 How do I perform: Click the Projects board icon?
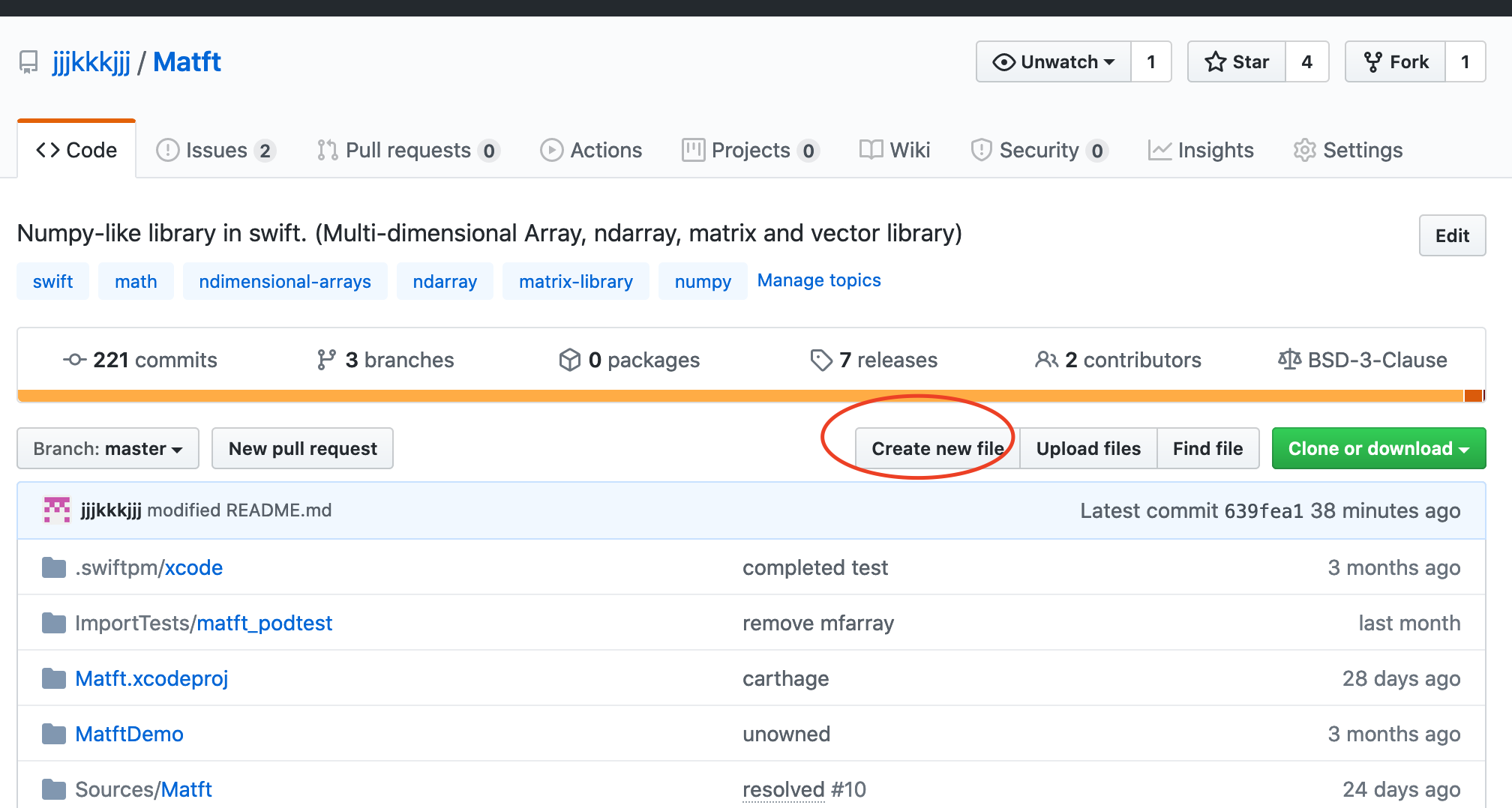(693, 150)
